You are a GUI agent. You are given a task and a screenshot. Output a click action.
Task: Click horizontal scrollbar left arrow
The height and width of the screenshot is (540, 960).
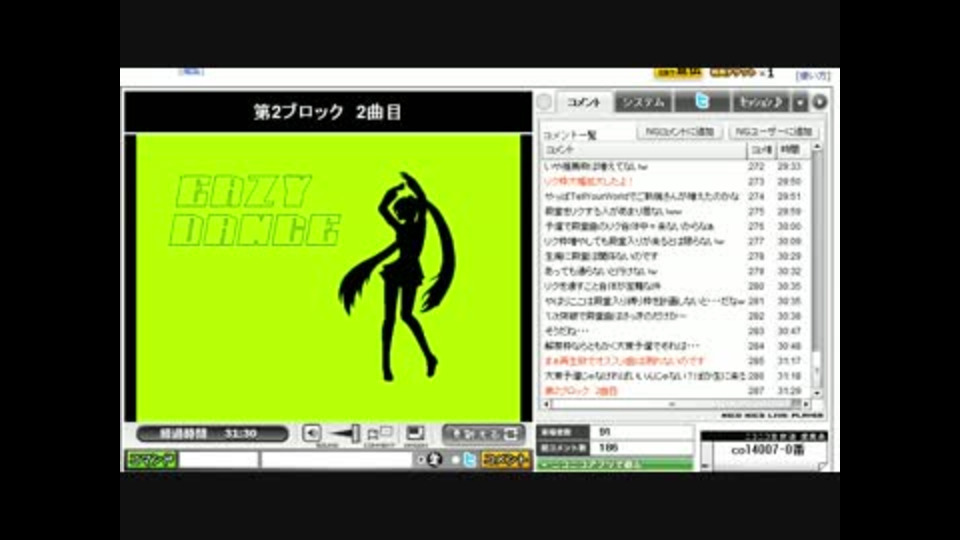point(546,404)
